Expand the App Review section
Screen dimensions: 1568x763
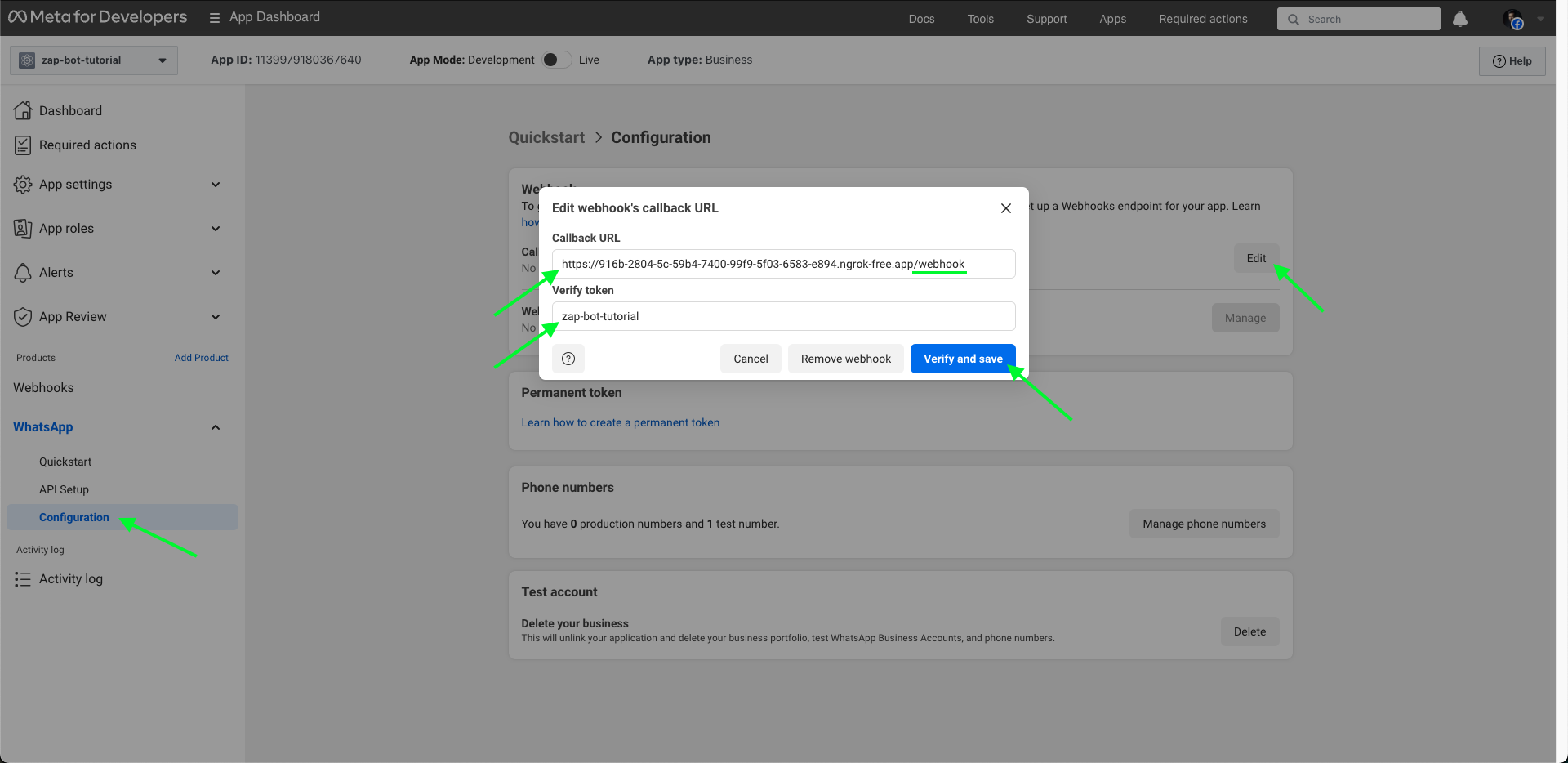pos(216,317)
